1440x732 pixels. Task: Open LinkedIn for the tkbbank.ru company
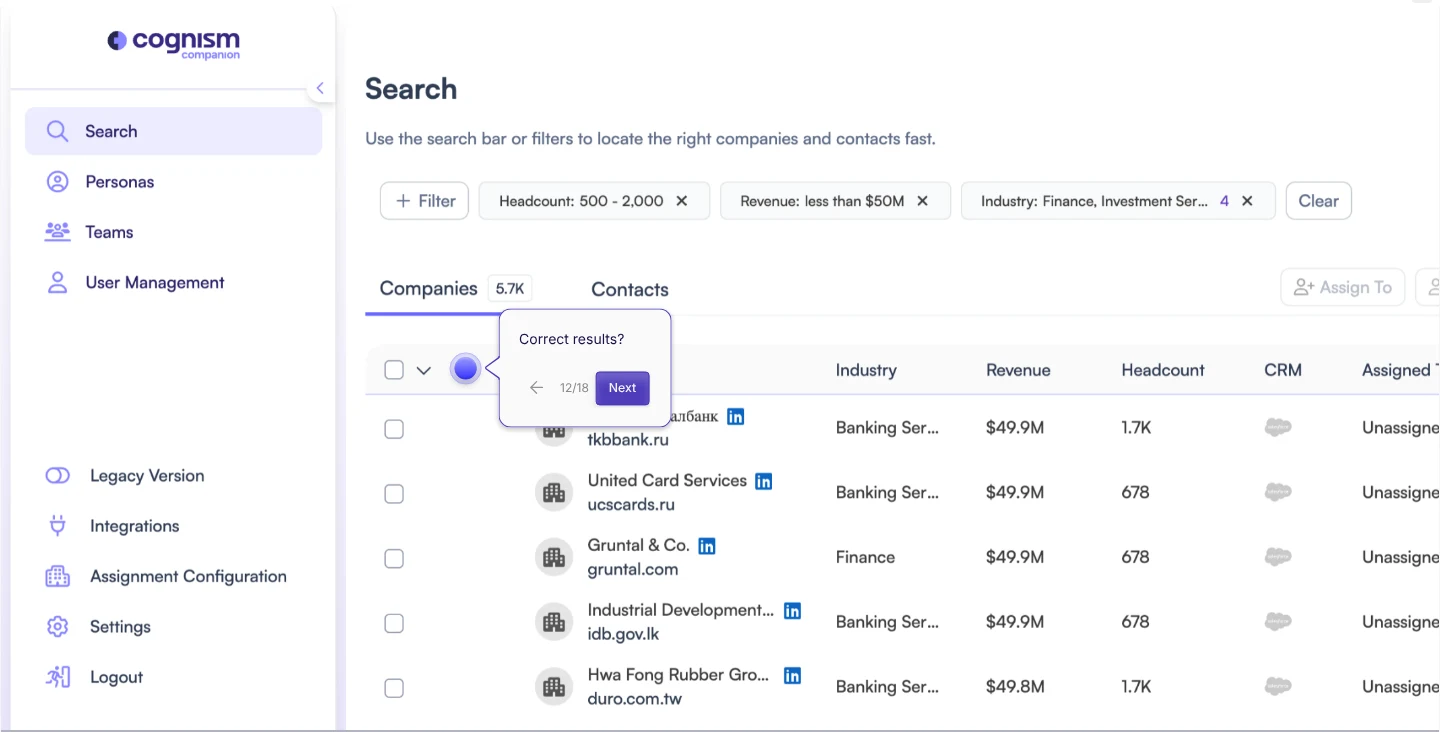(x=735, y=417)
